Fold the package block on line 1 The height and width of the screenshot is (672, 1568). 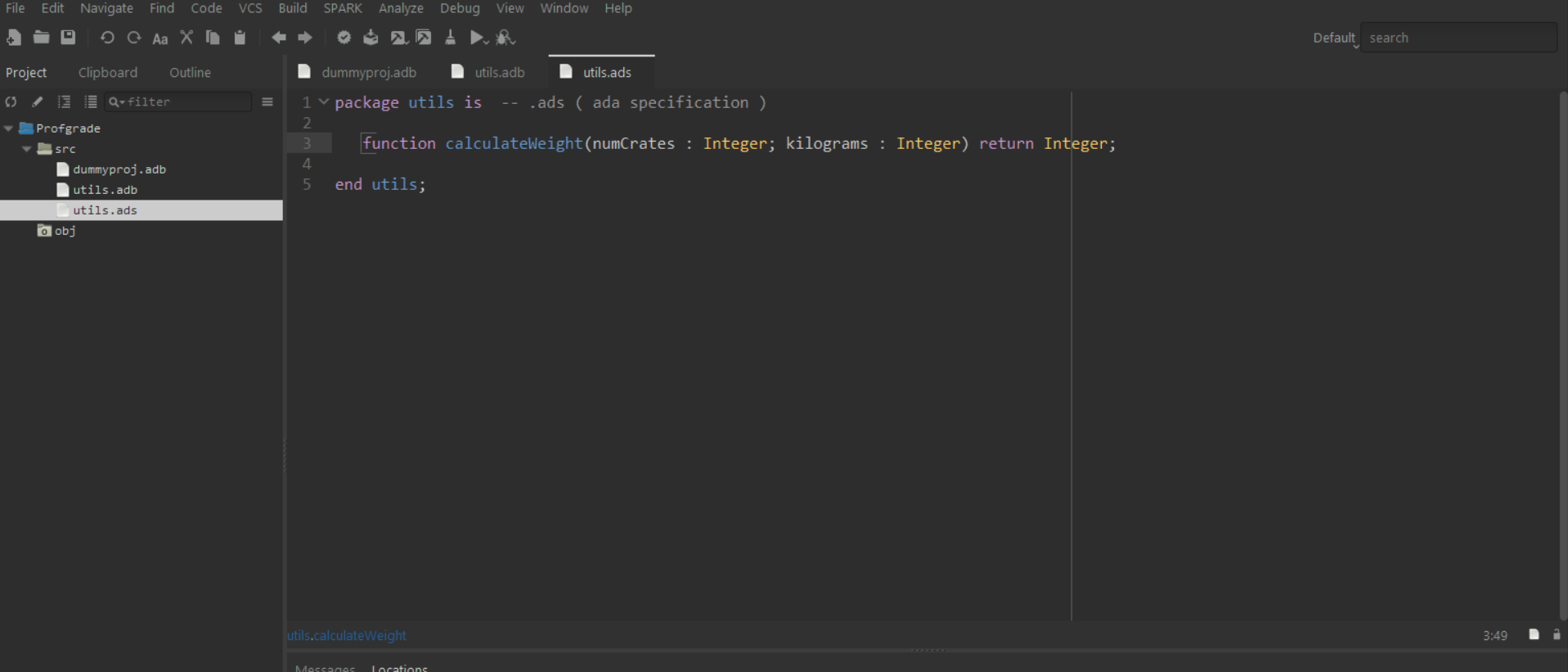[324, 102]
